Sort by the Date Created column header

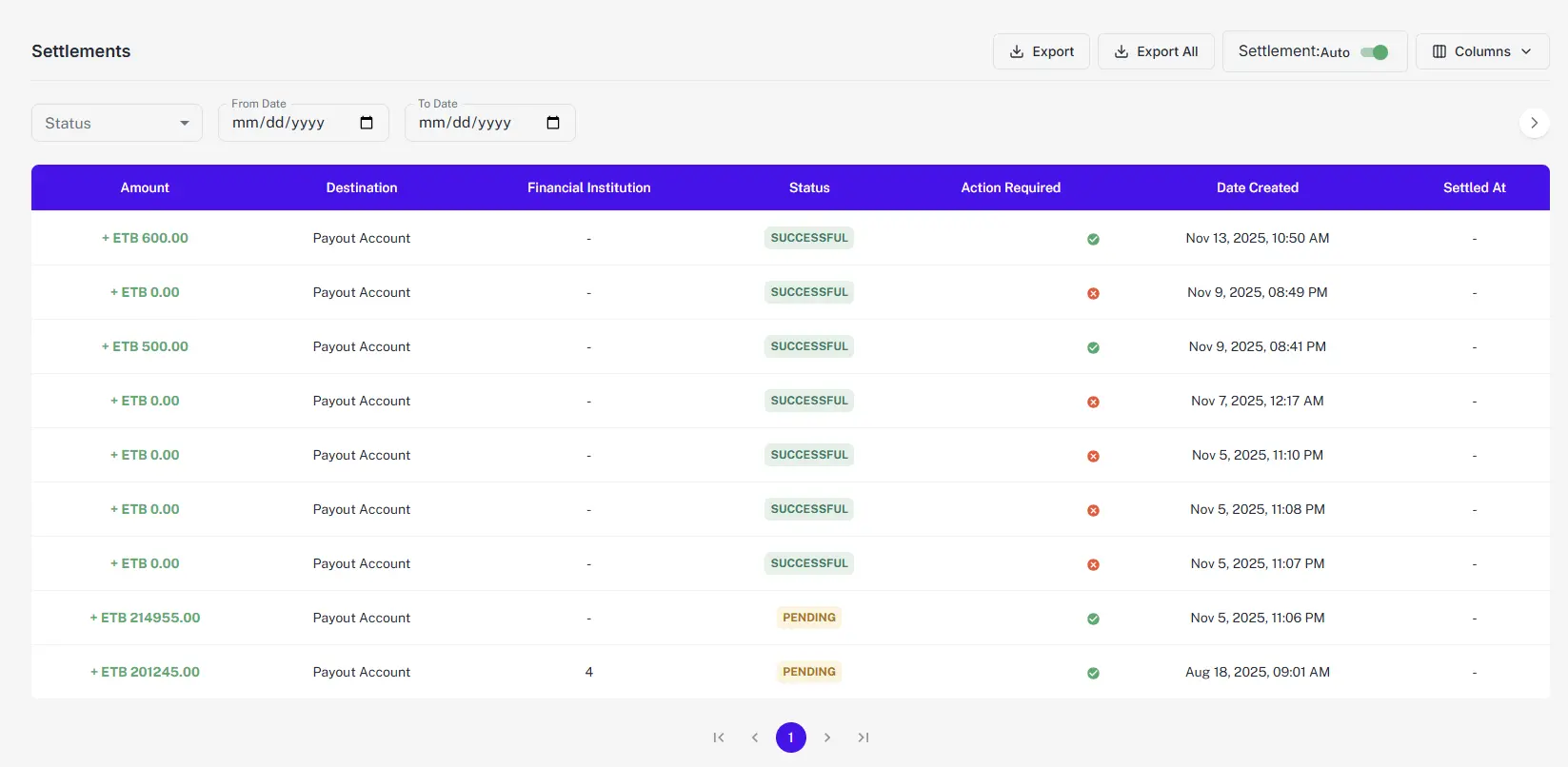pos(1257,187)
